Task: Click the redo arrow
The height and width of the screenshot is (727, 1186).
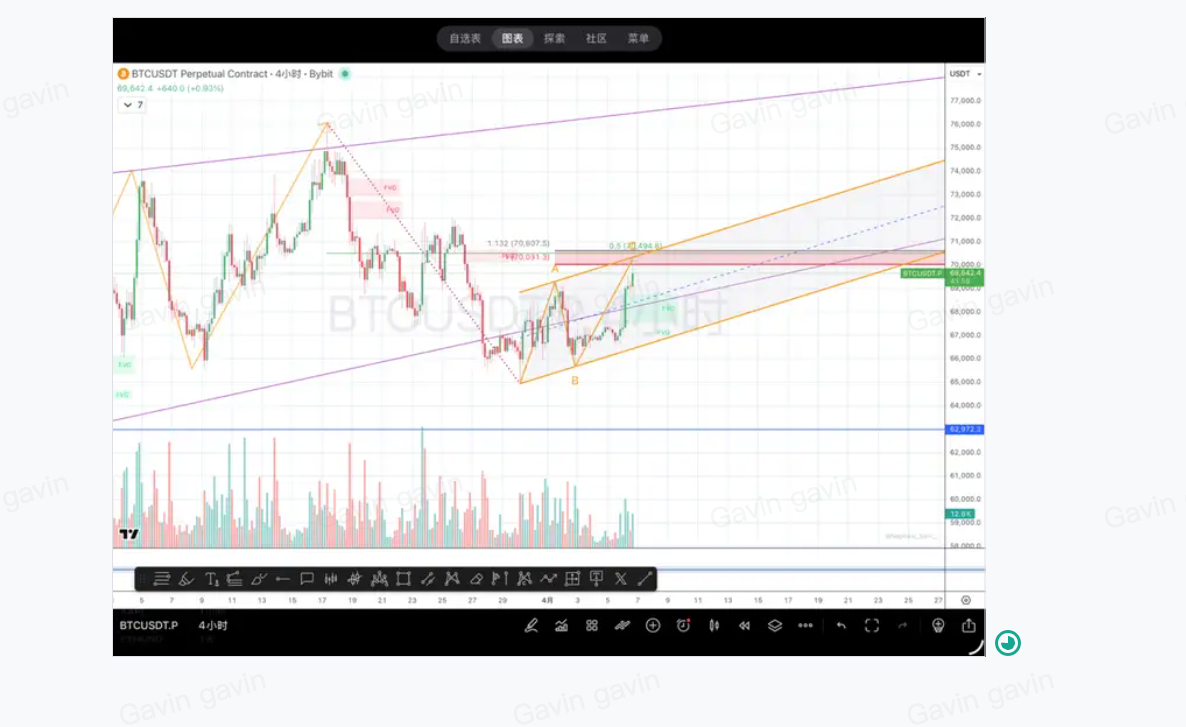Action: point(902,626)
